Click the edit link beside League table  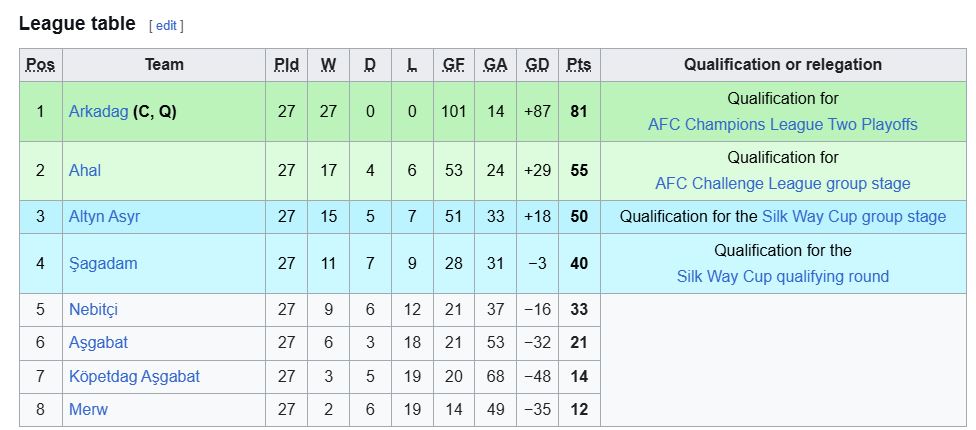166,25
